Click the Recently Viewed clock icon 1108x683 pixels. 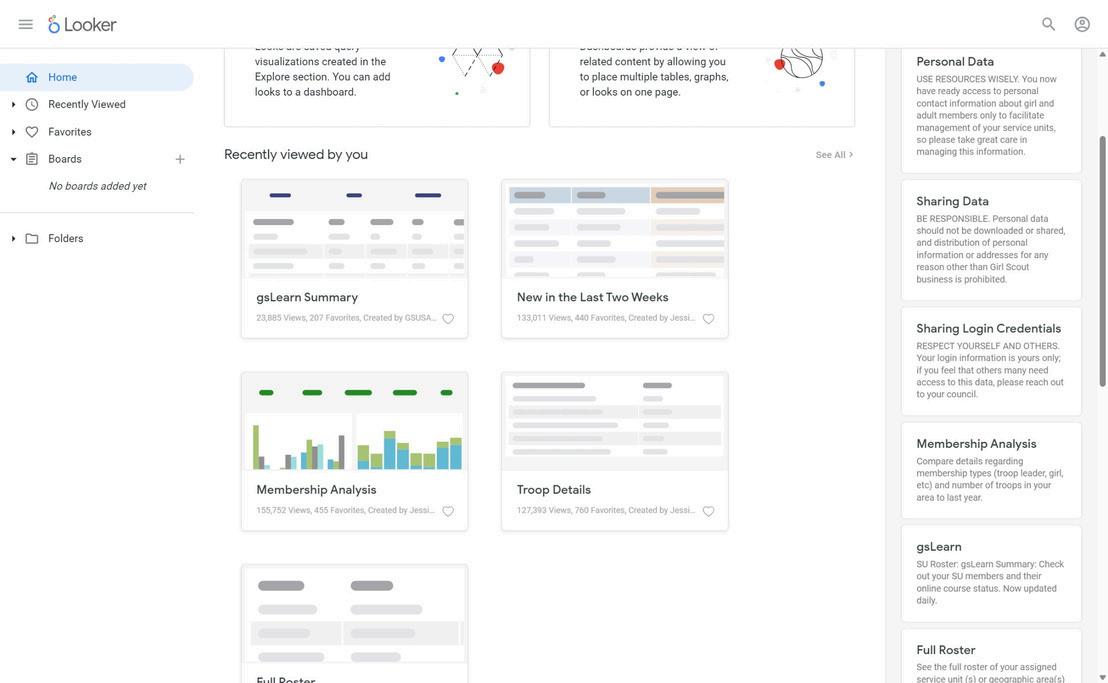(x=32, y=105)
